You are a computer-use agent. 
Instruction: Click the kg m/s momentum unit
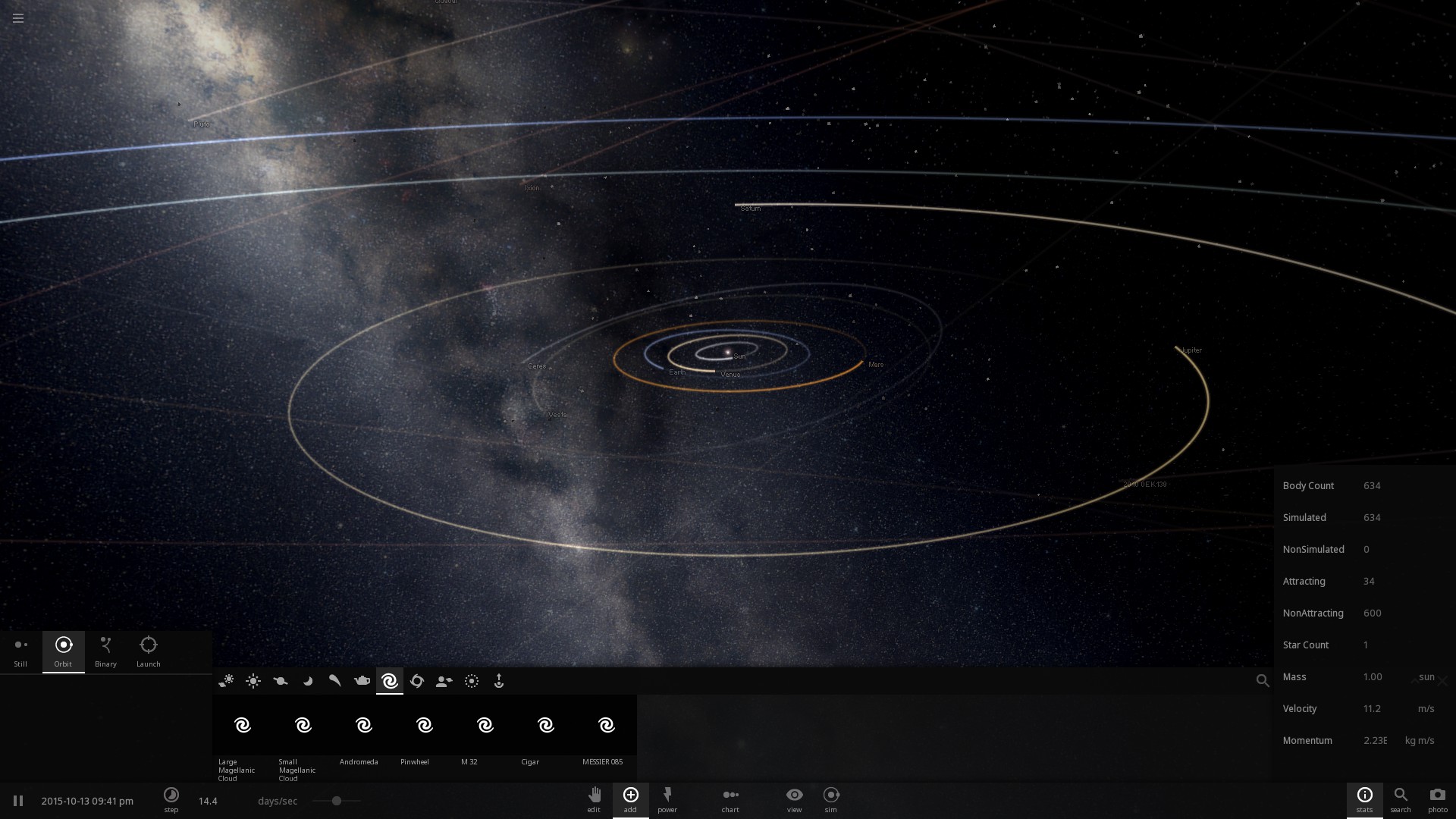tap(1420, 741)
